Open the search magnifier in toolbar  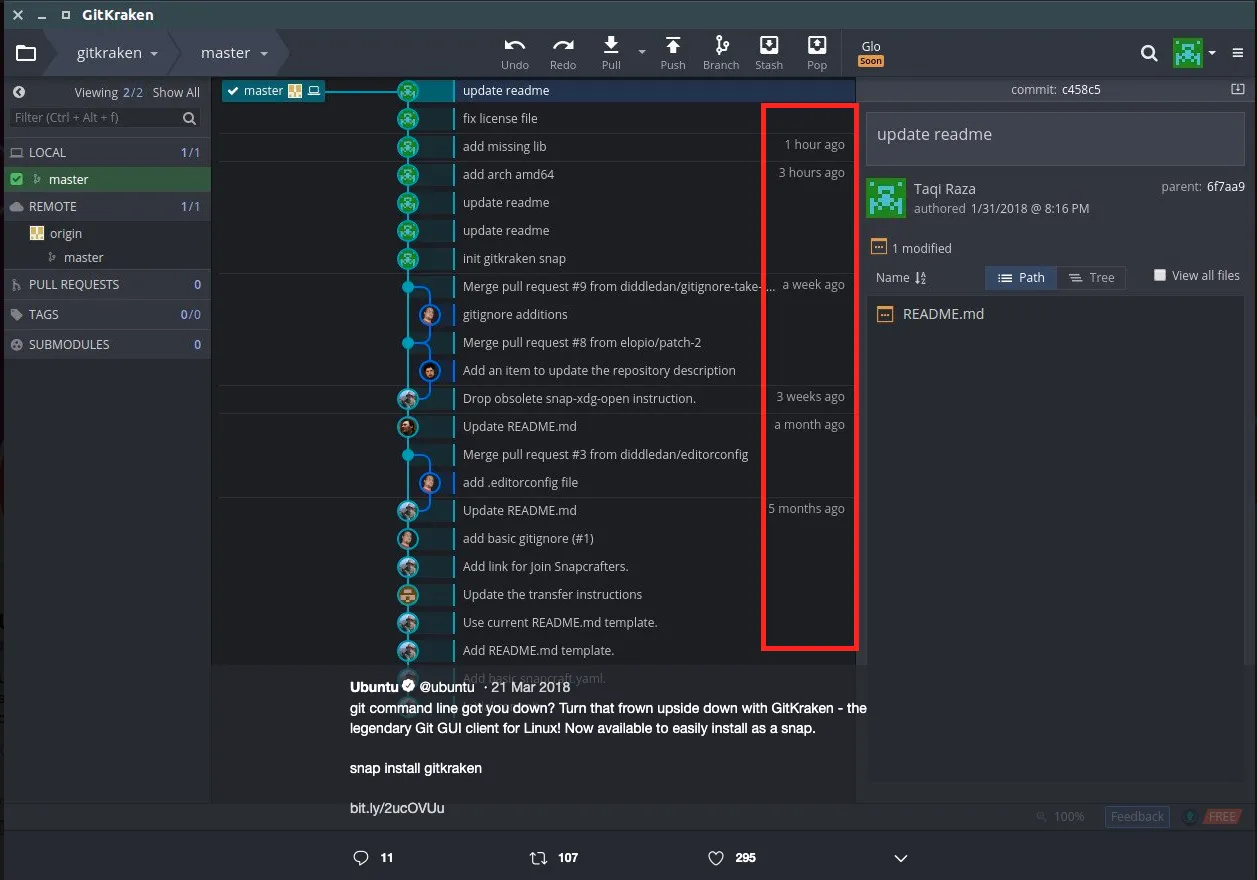point(1149,54)
